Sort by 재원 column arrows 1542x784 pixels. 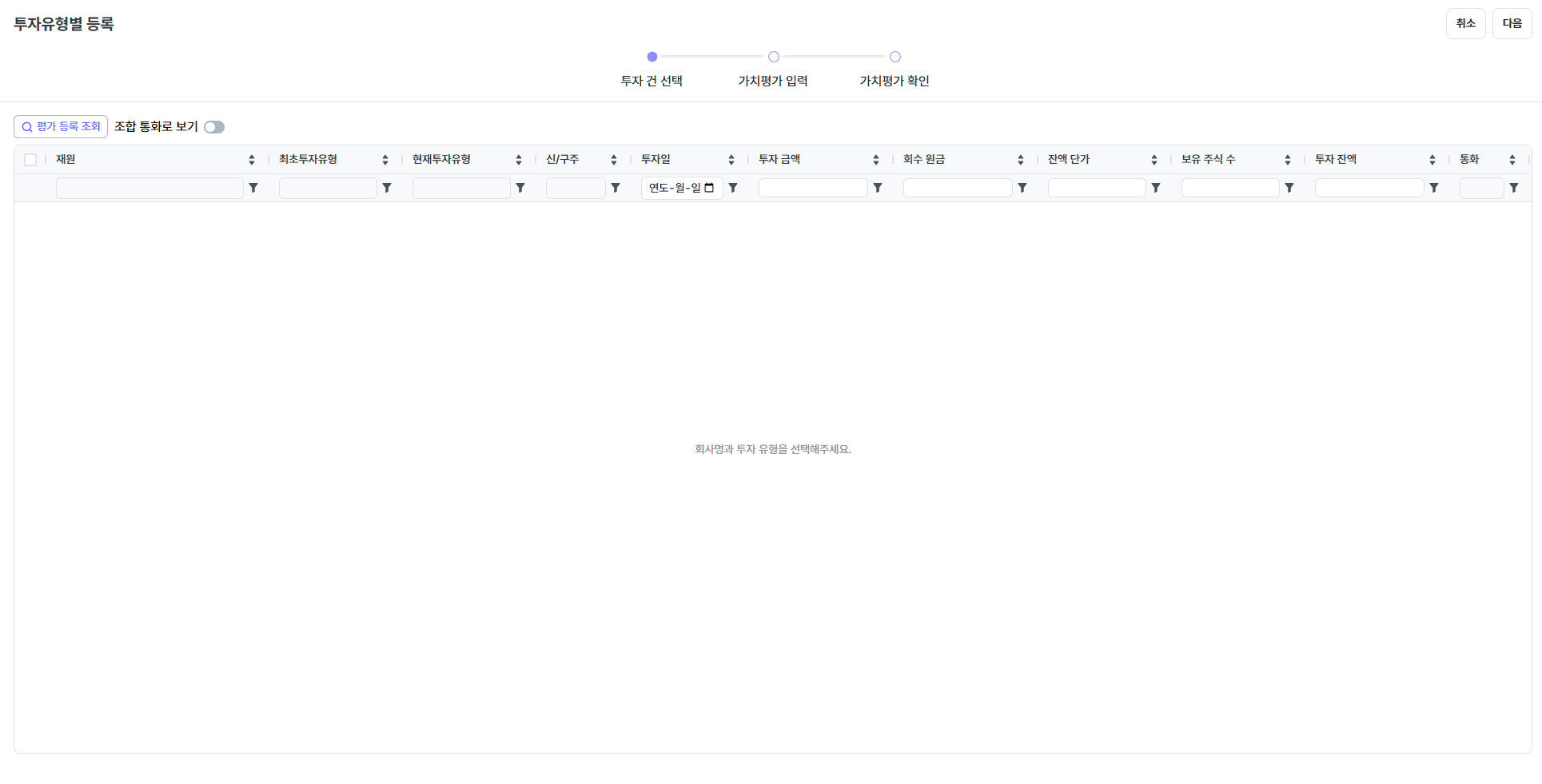tap(252, 160)
